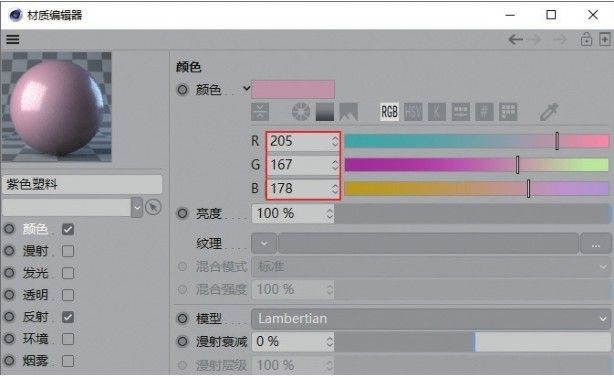Screen dimensions: 614x377
Task: Switch to the spectrum gradient icon
Action: [325, 112]
